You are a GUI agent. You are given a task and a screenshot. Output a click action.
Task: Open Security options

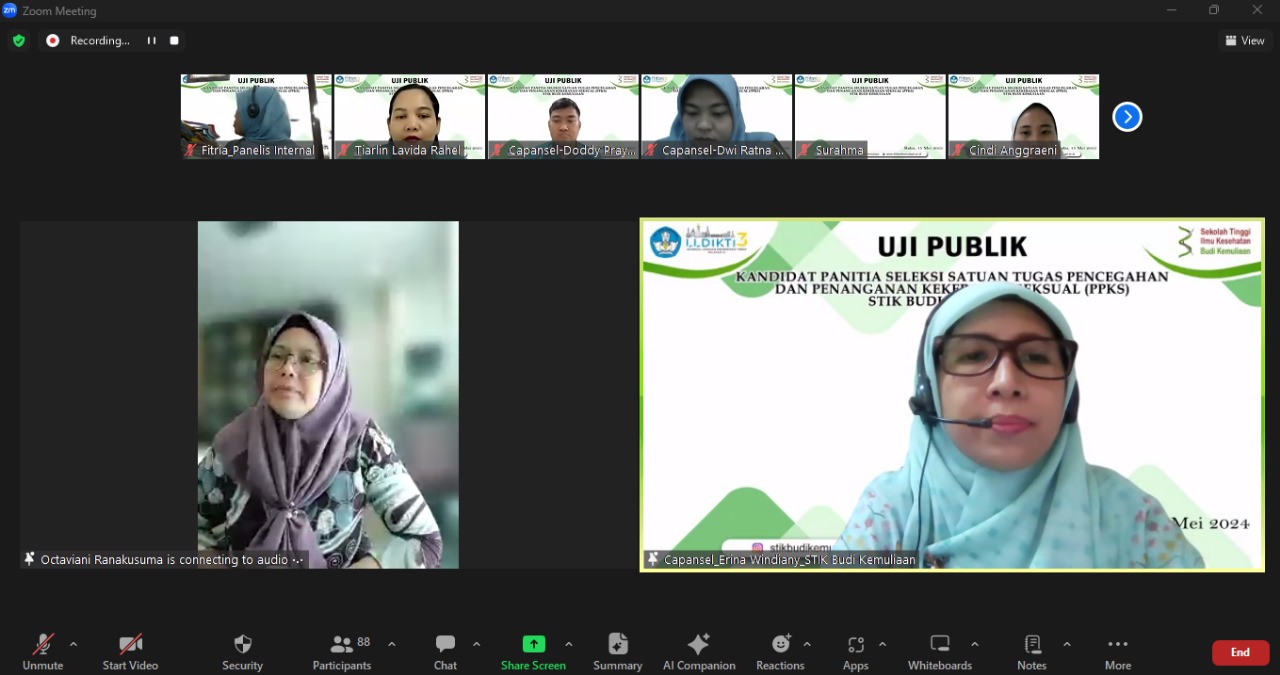point(242,652)
